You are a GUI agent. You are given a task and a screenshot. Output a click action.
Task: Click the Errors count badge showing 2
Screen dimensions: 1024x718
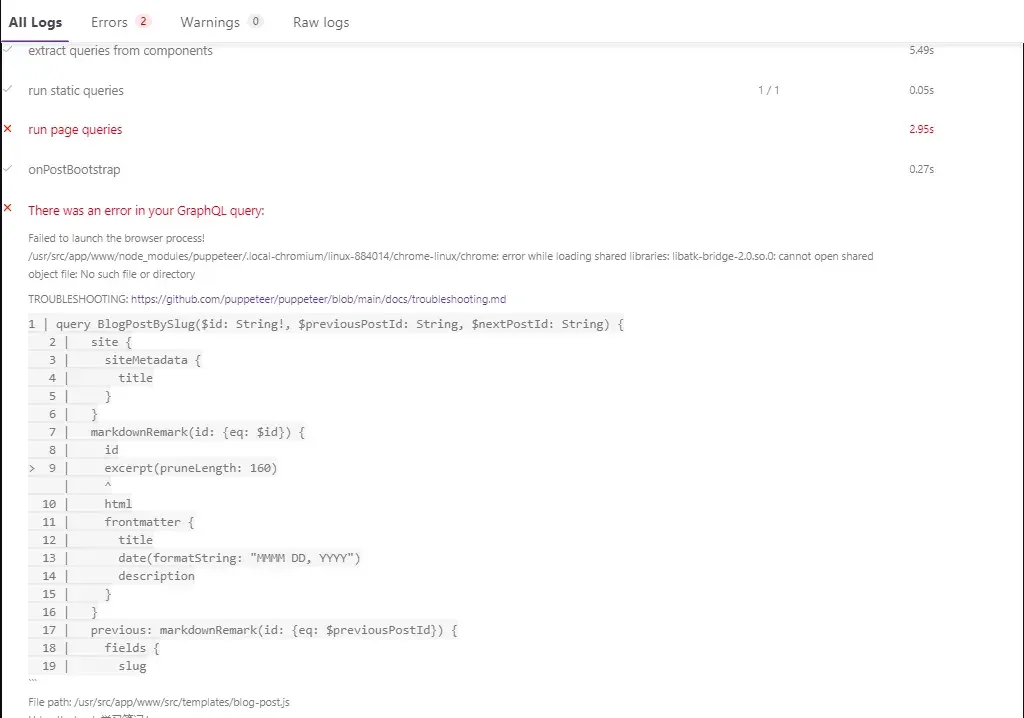point(143,22)
